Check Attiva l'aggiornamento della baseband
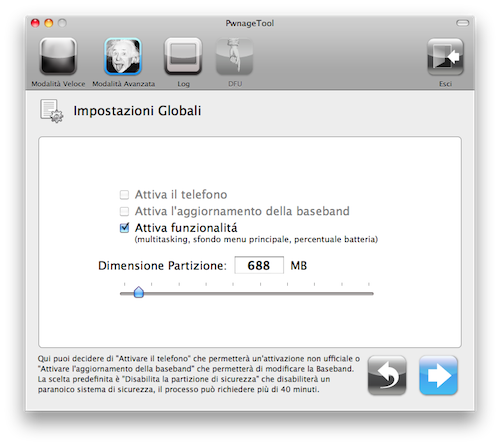 [124, 211]
